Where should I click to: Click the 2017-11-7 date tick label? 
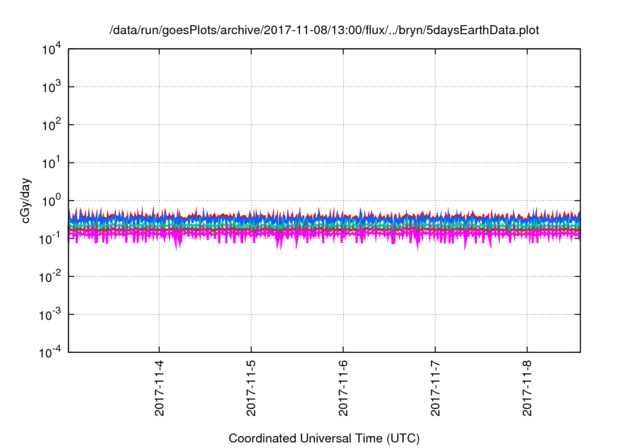click(436, 388)
